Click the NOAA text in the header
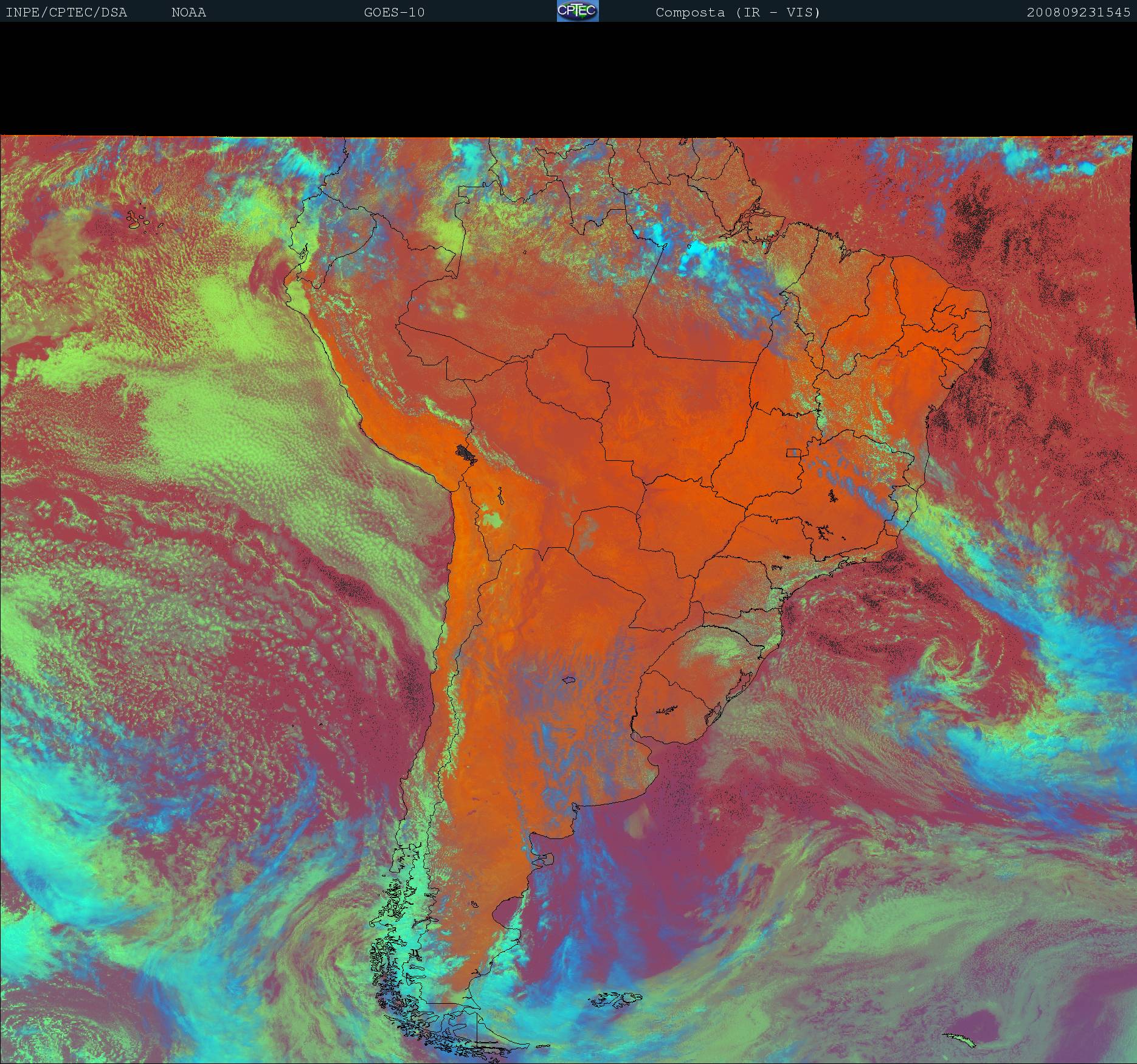The height and width of the screenshot is (1064, 1137). (x=188, y=13)
